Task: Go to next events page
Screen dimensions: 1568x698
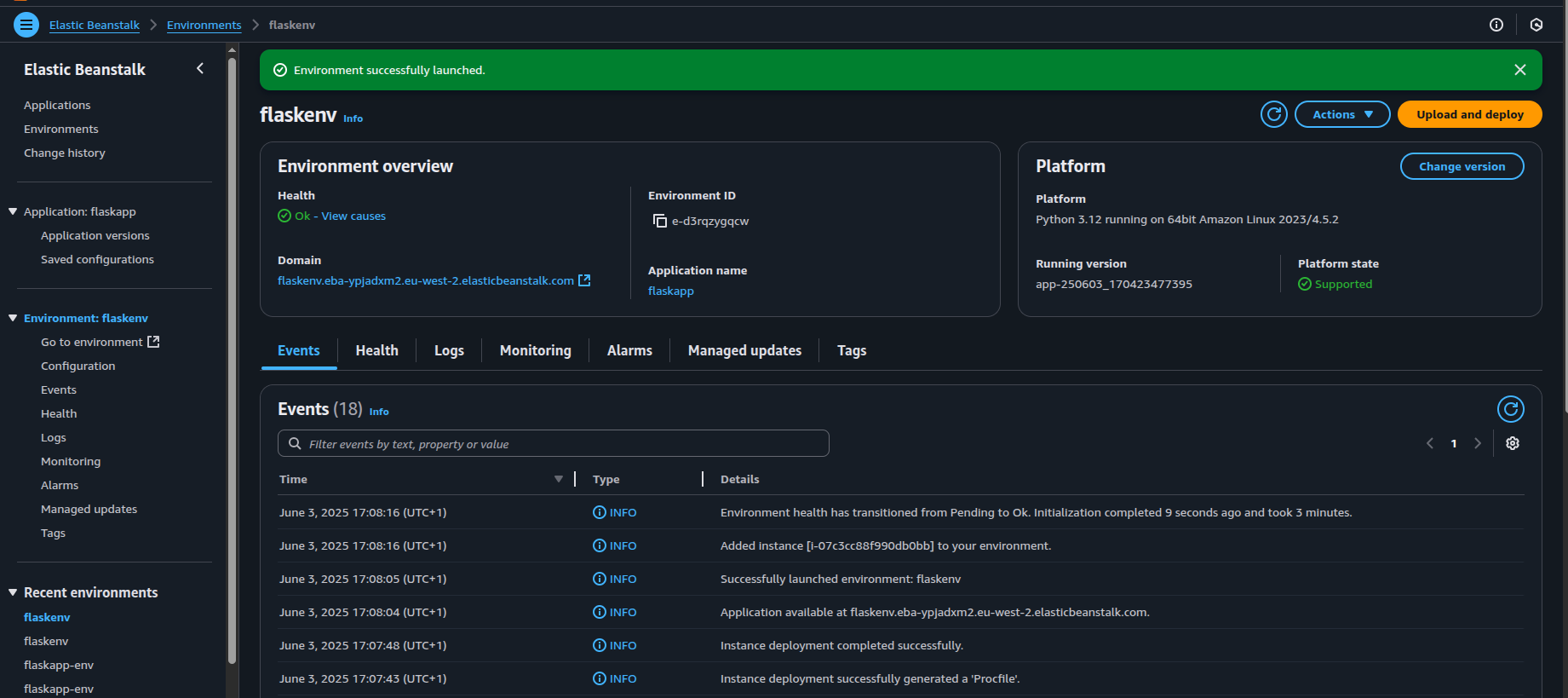Action: [x=1478, y=443]
